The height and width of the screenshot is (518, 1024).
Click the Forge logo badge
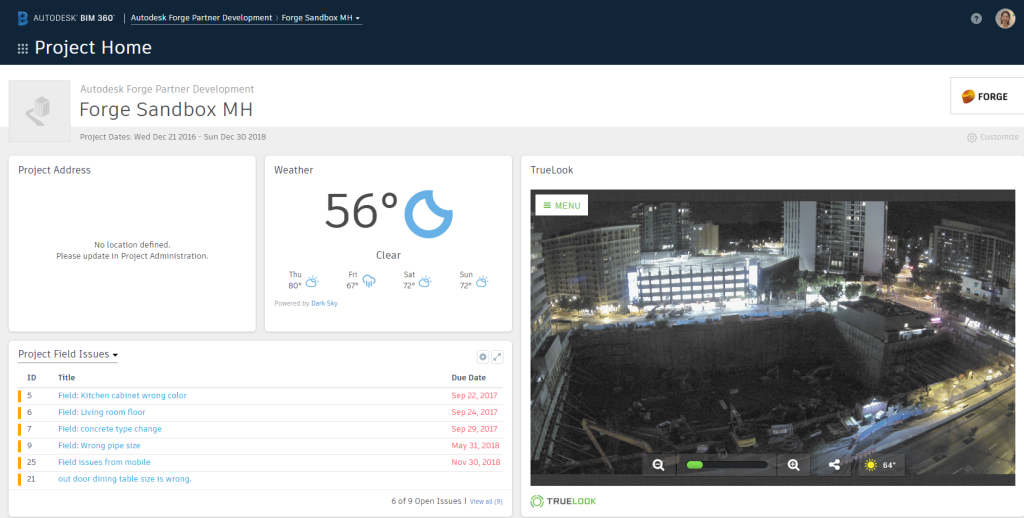987,97
